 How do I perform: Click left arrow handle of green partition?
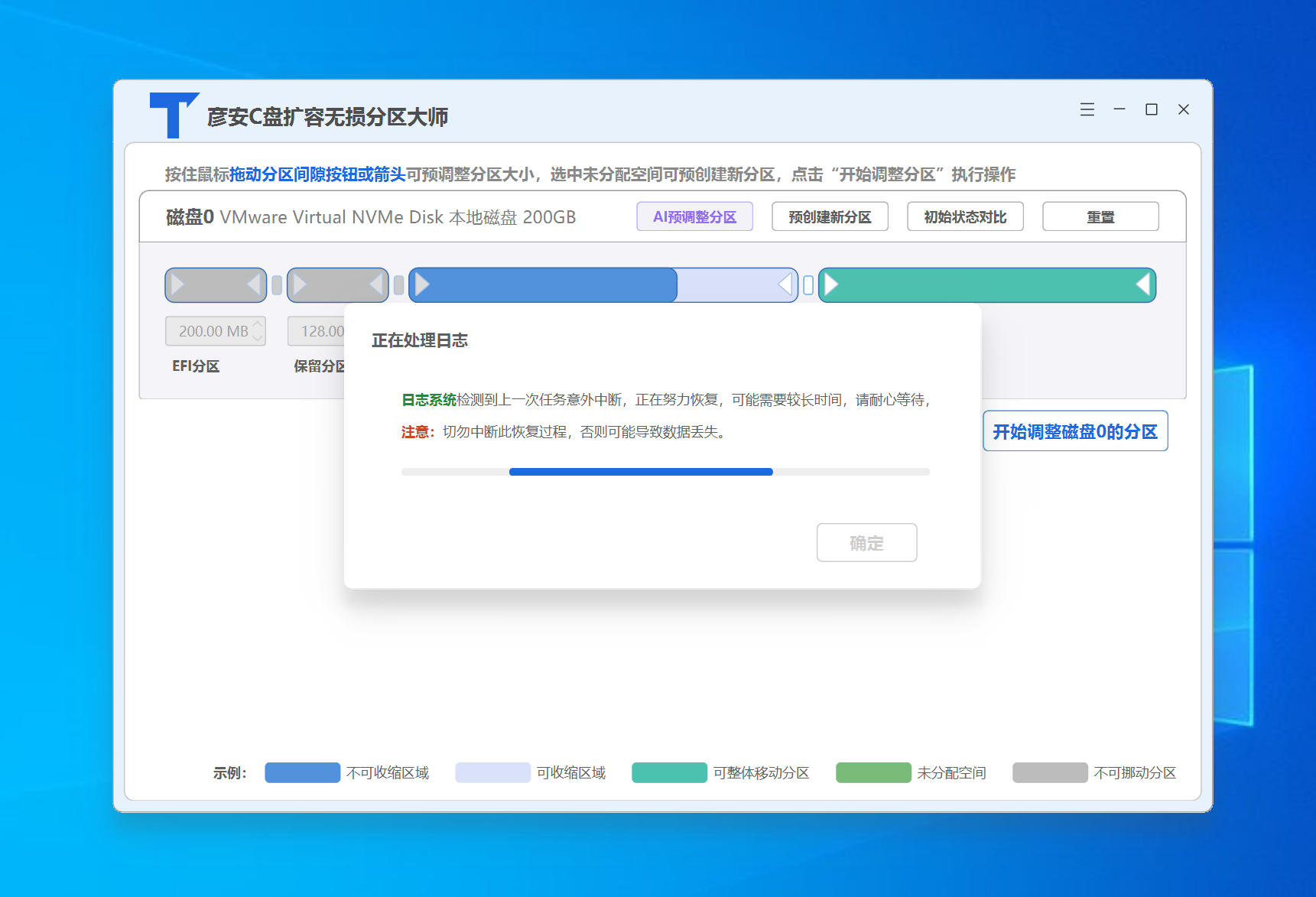pyautogui.click(x=831, y=285)
